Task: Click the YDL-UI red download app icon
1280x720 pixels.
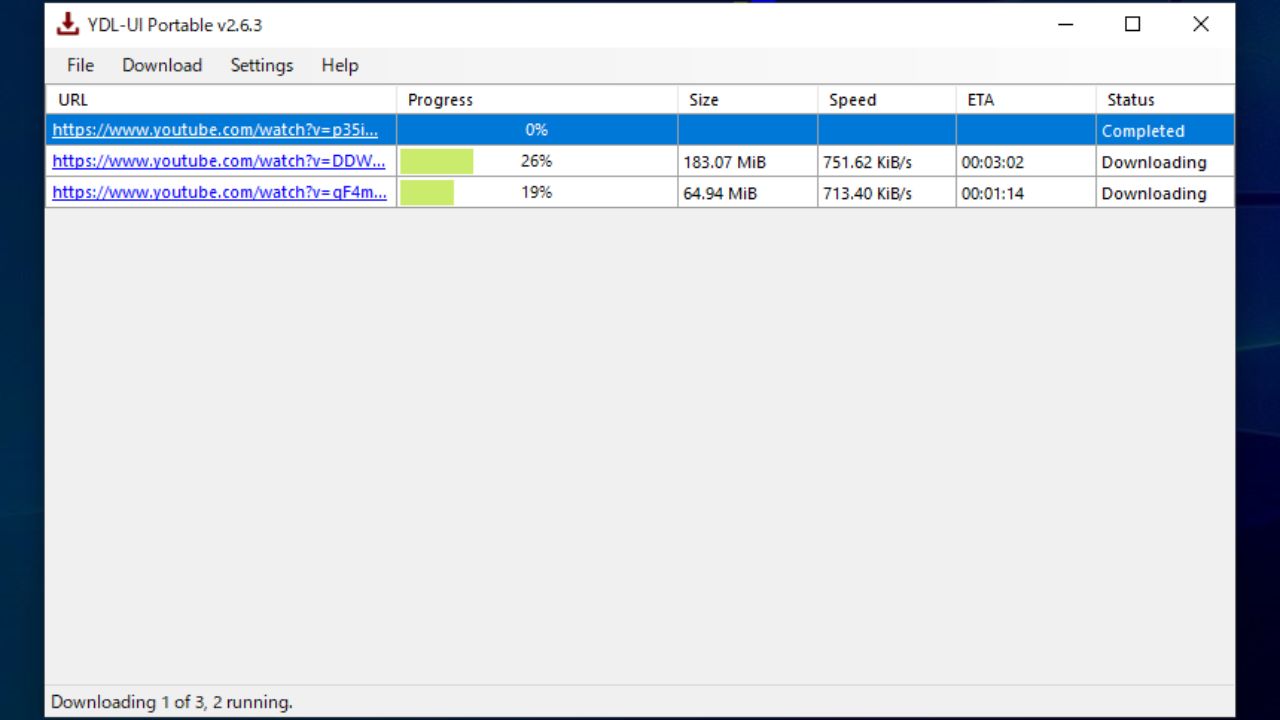Action: click(x=67, y=24)
